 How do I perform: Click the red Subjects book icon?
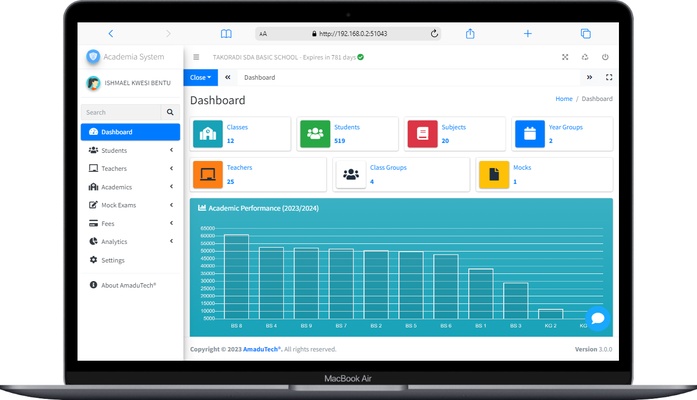pos(422,134)
